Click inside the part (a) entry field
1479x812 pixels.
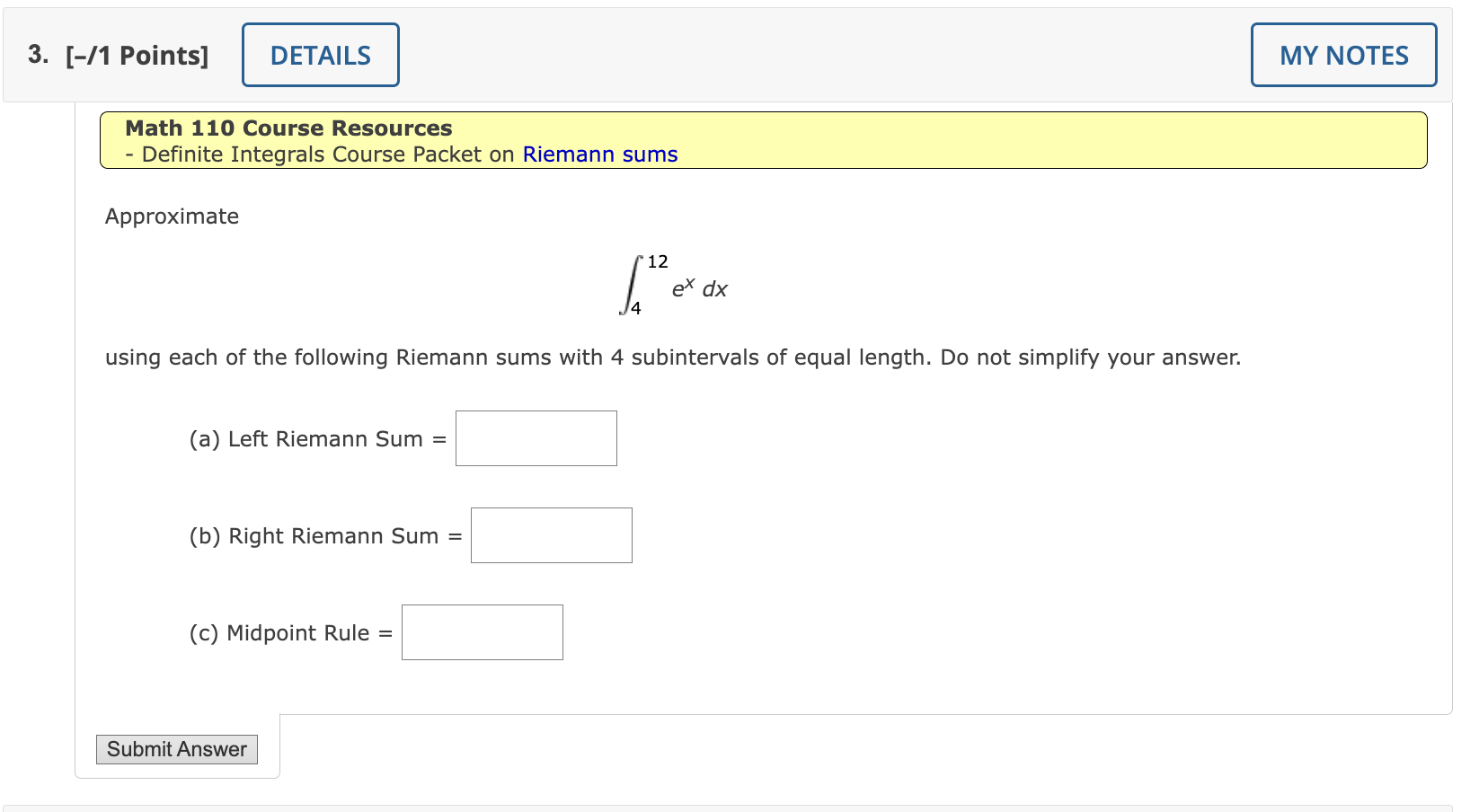pos(536,438)
